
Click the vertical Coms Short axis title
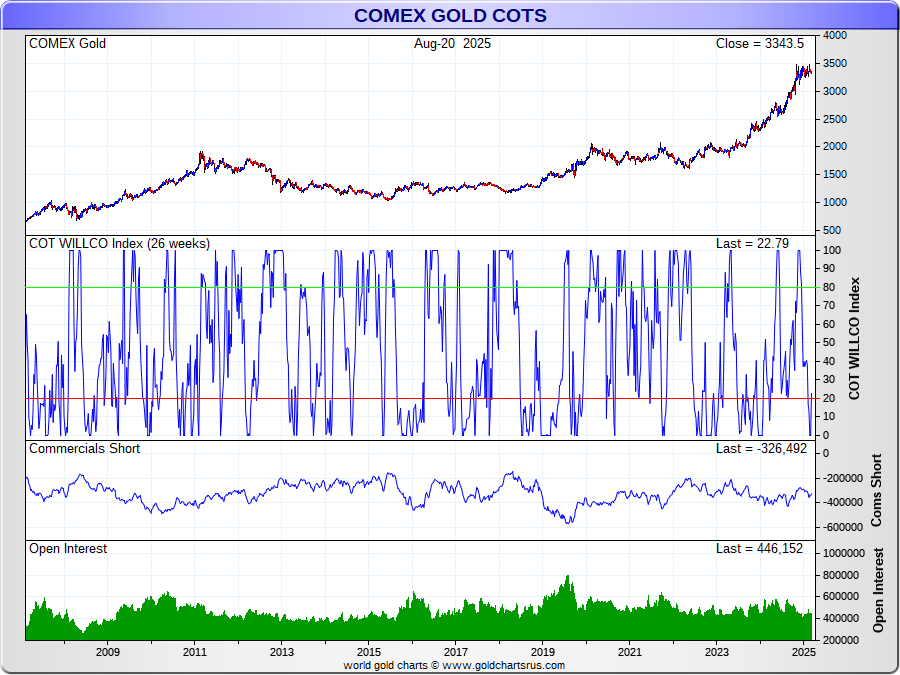[x=876, y=490]
